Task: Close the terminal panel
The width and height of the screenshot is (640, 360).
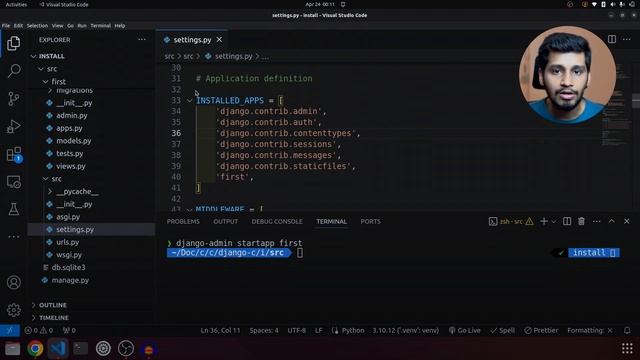Action: click(627, 221)
